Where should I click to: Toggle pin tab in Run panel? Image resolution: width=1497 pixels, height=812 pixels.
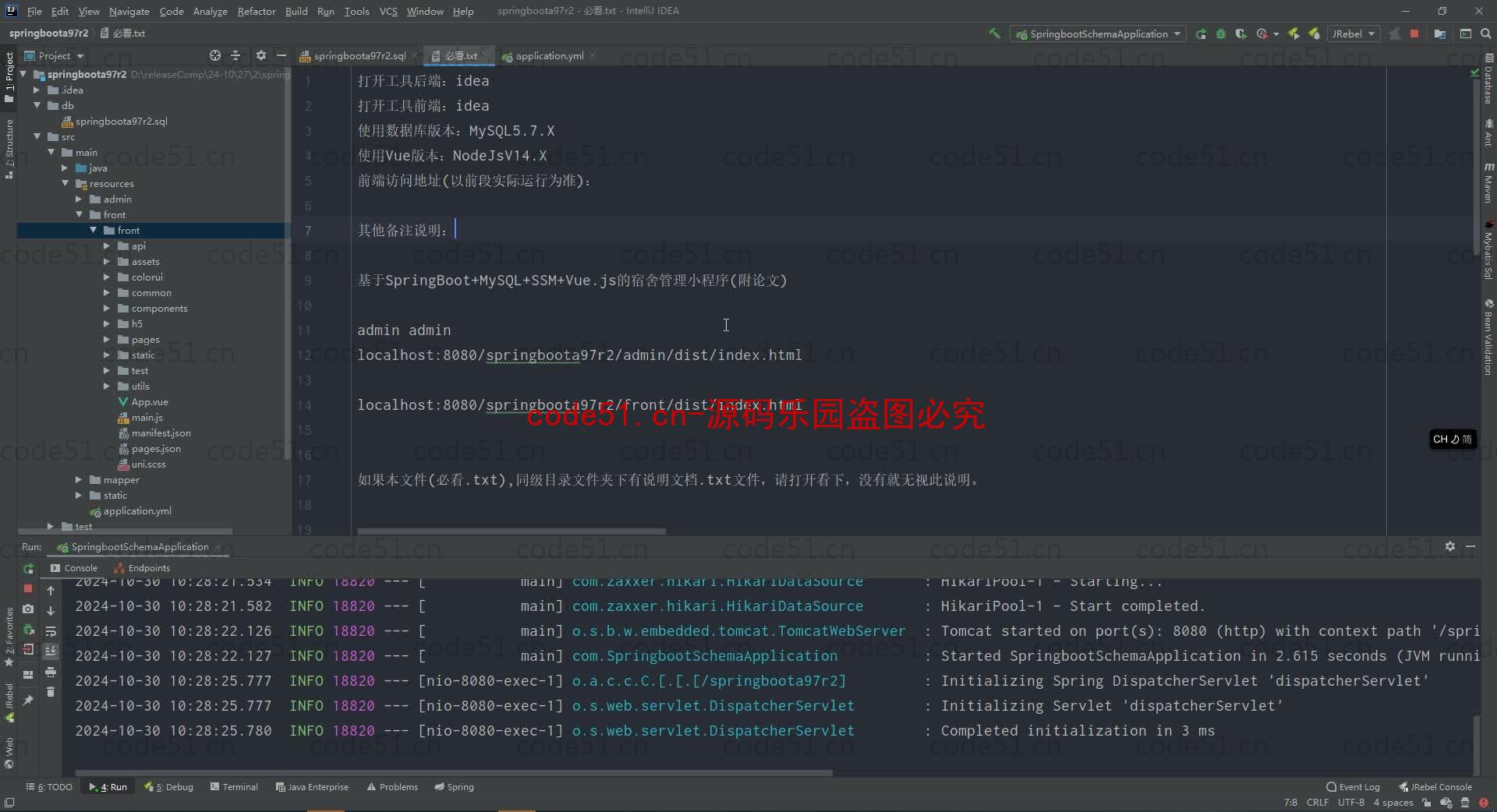tap(28, 700)
